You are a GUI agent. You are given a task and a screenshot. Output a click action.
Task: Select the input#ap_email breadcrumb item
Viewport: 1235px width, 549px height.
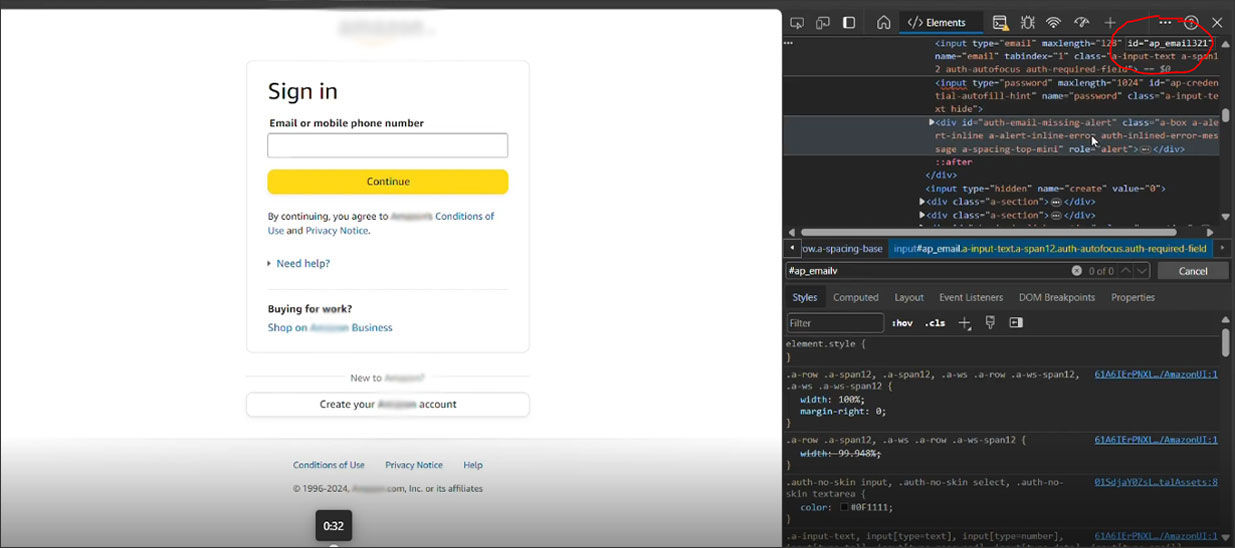[x=1050, y=249]
